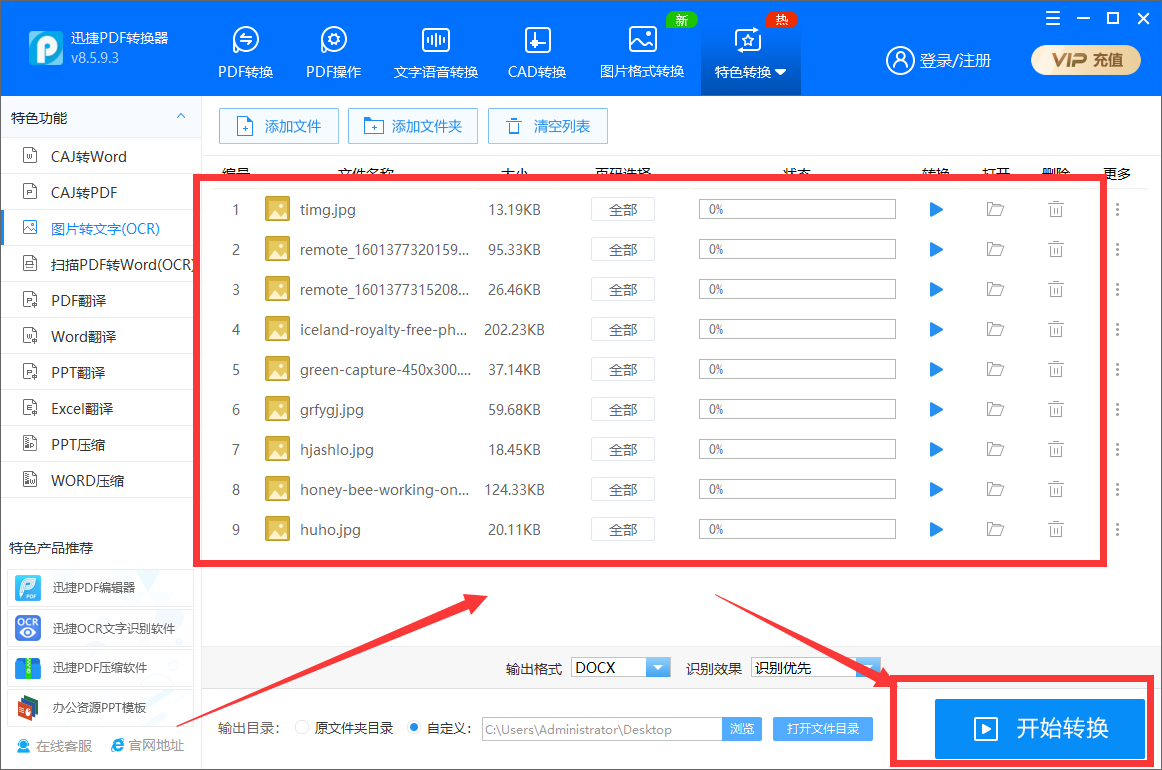Select 自定义 radio button
The height and width of the screenshot is (770, 1162).
[414, 728]
